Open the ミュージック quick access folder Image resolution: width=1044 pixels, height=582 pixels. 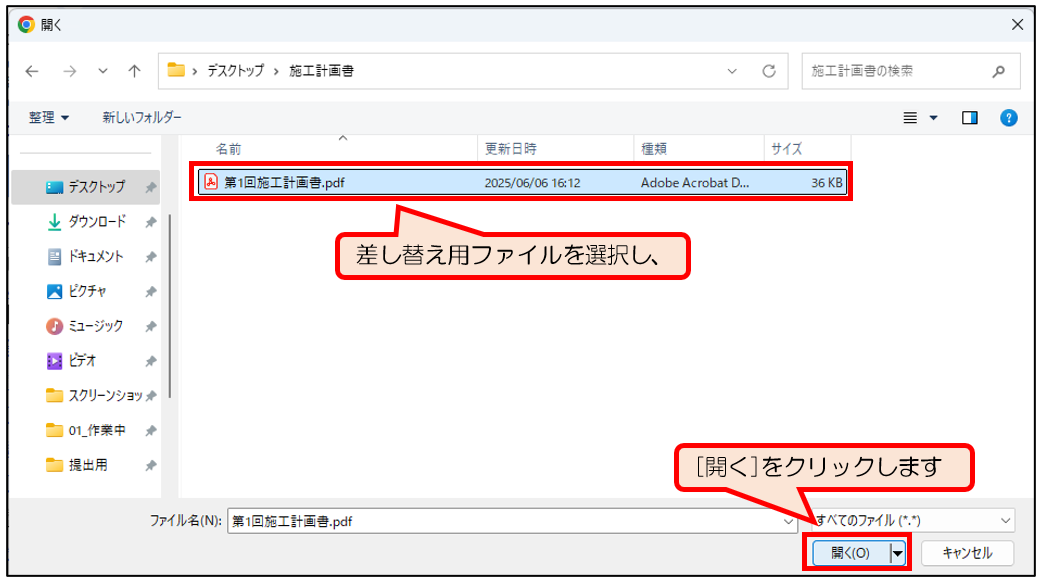pyautogui.click(x=96, y=326)
